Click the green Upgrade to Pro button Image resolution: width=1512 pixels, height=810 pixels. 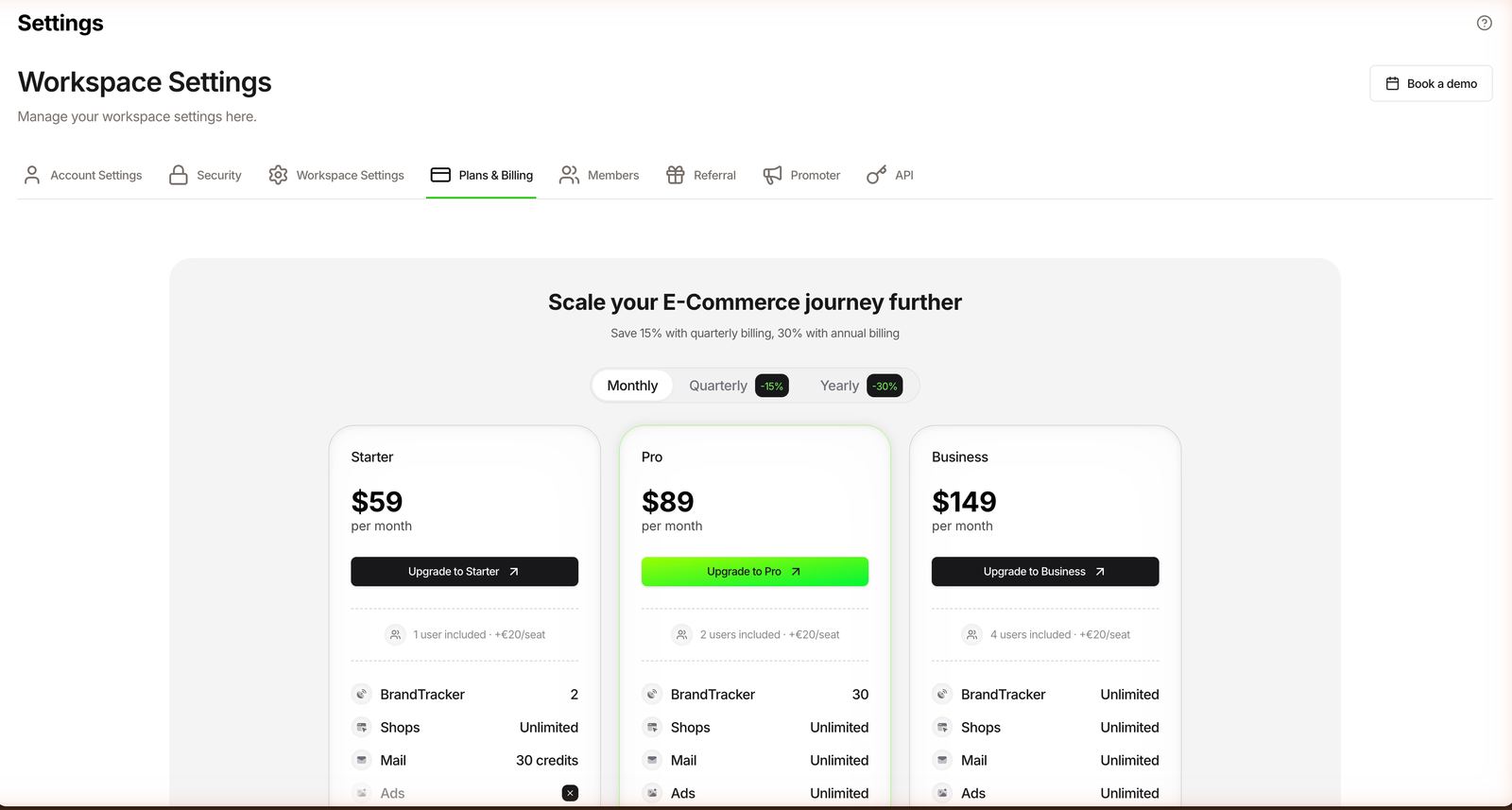pos(755,572)
